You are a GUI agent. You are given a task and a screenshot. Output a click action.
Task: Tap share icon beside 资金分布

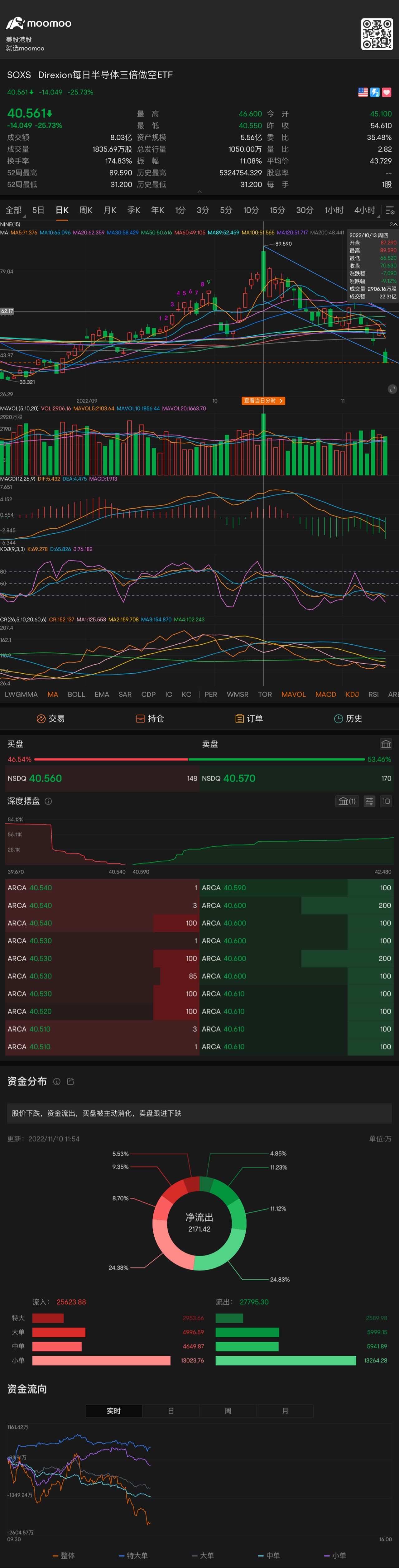(x=70, y=1081)
